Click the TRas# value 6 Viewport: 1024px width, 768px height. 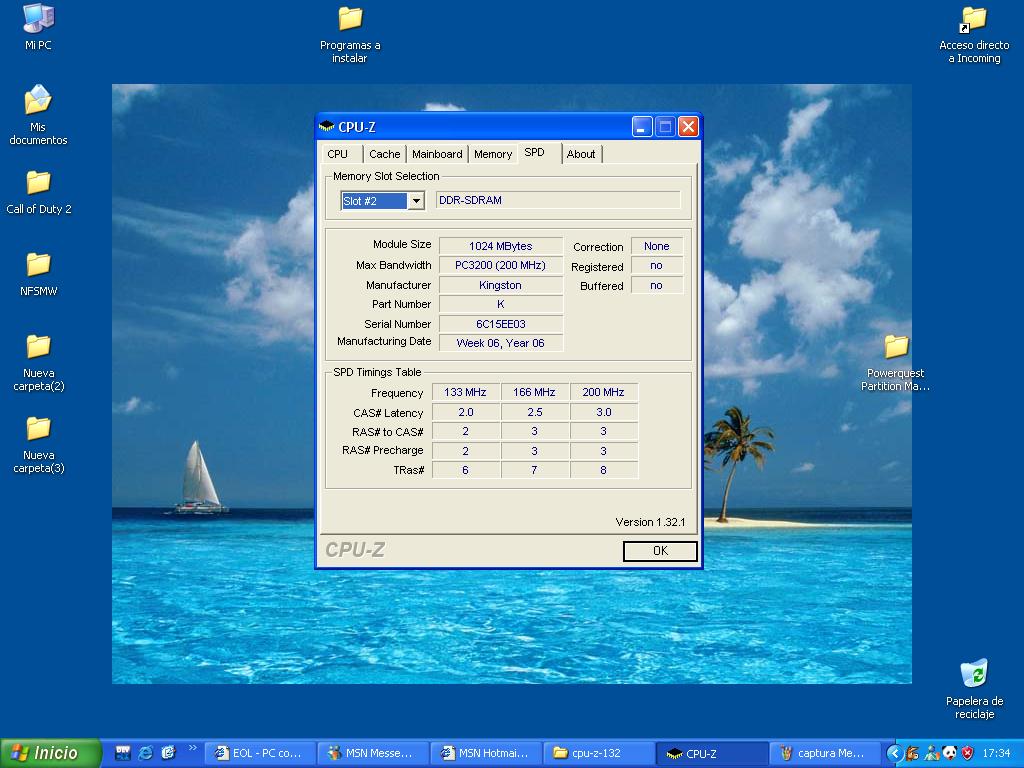point(466,470)
